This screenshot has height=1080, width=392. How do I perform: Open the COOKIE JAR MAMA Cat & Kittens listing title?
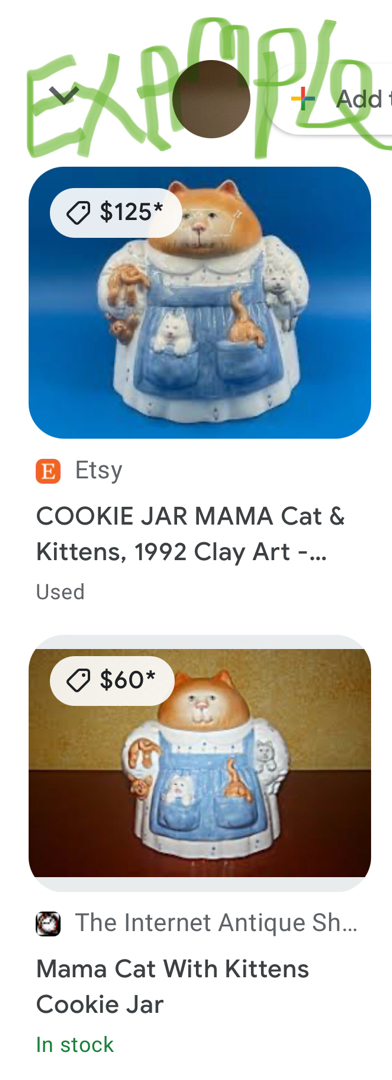tap(190, 534)
